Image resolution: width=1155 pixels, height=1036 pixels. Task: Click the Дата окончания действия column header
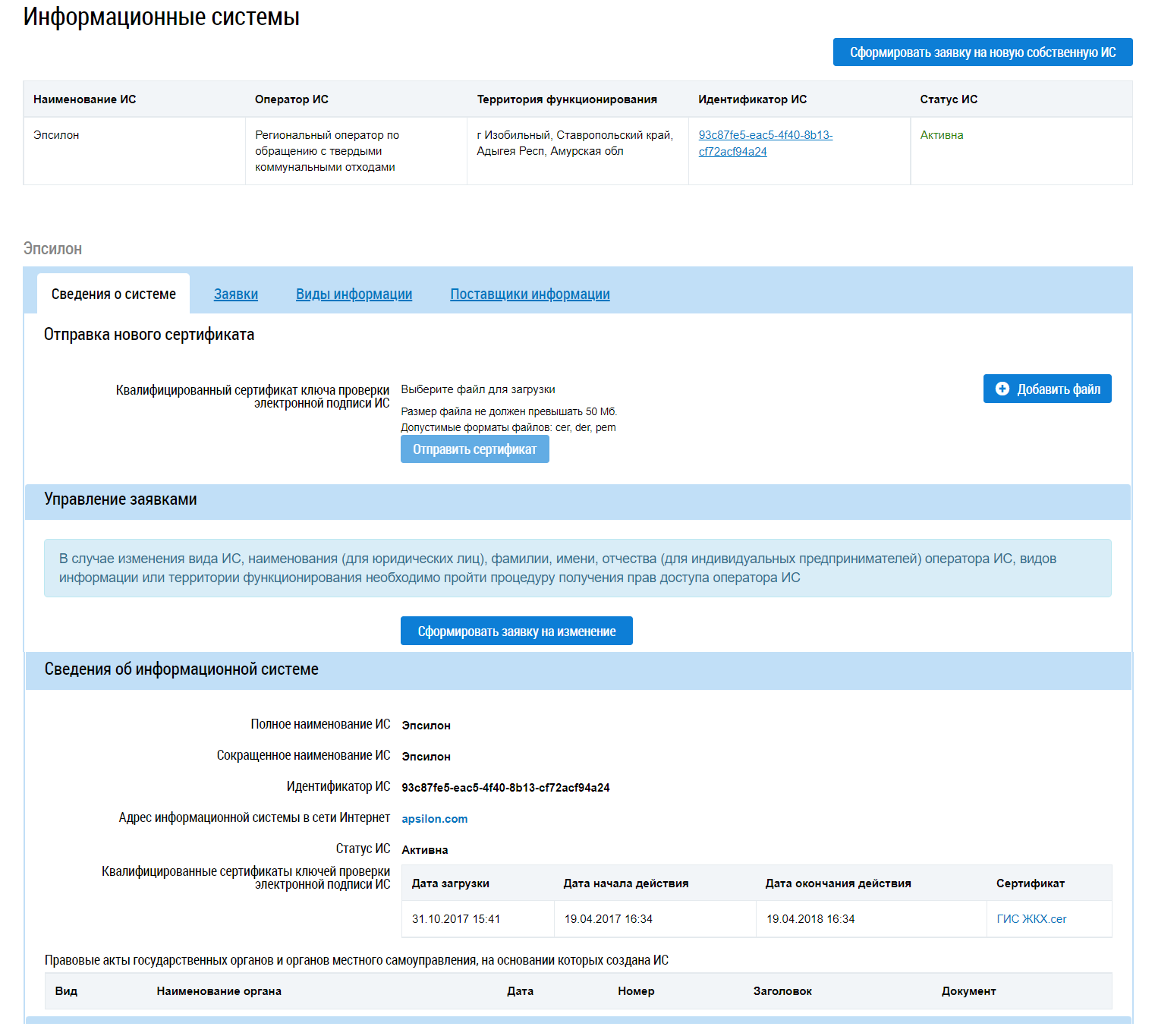click(838, 883)
